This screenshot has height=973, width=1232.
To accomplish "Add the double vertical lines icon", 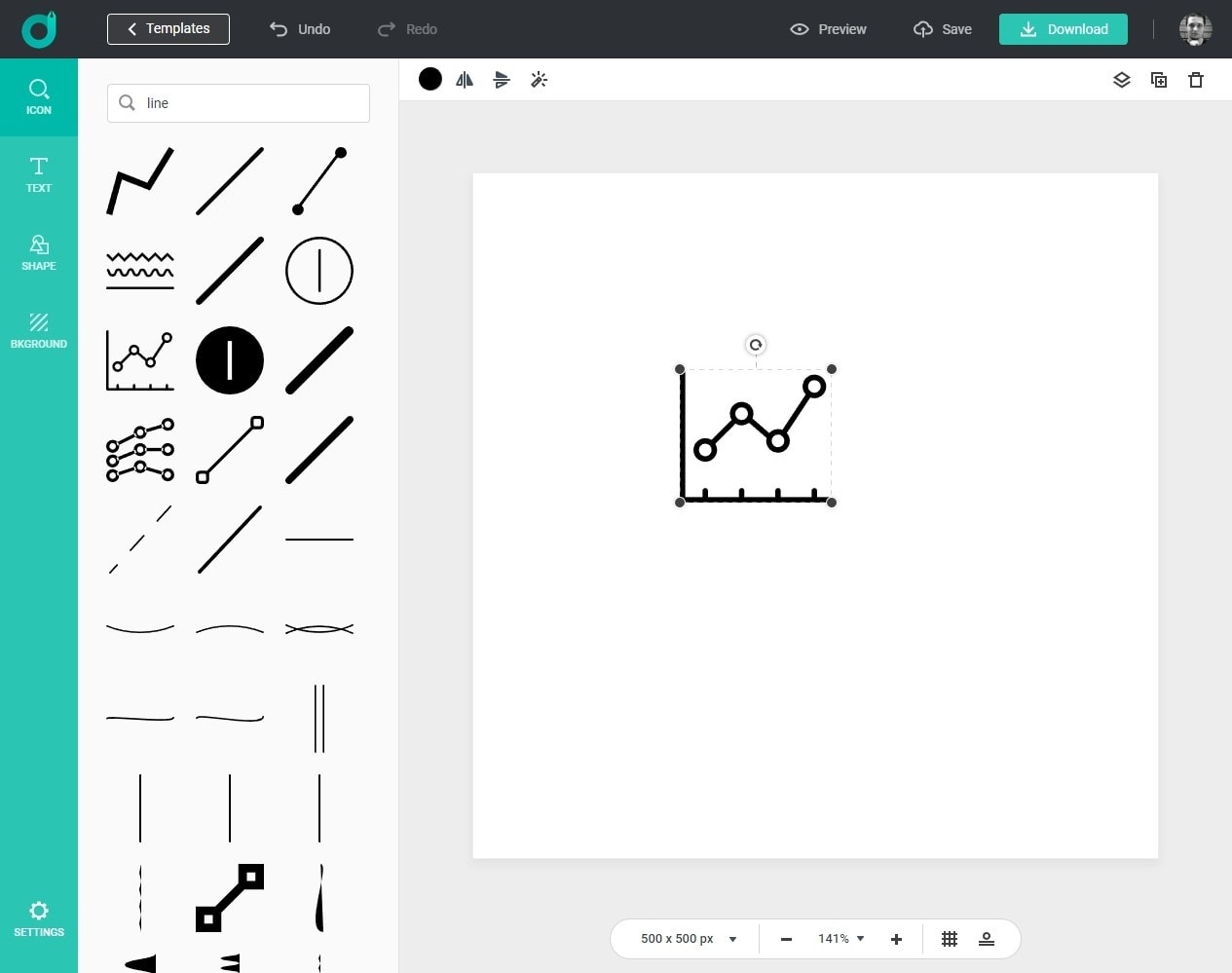I will point(319,719).
